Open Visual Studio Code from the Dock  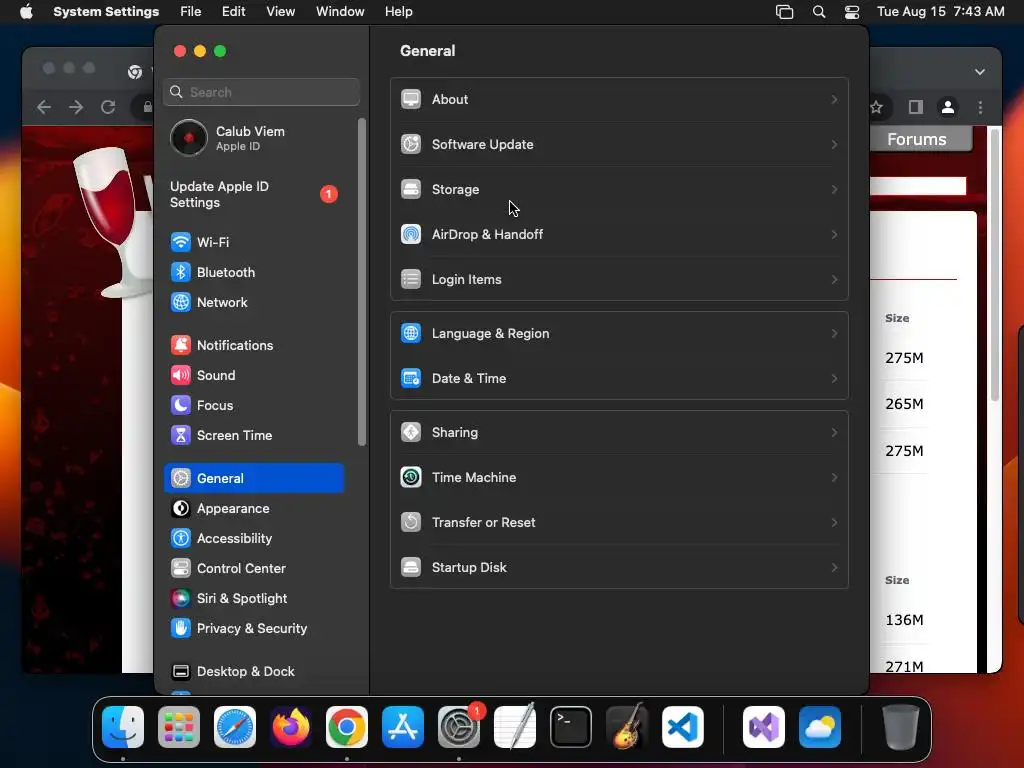click(682, 727)
